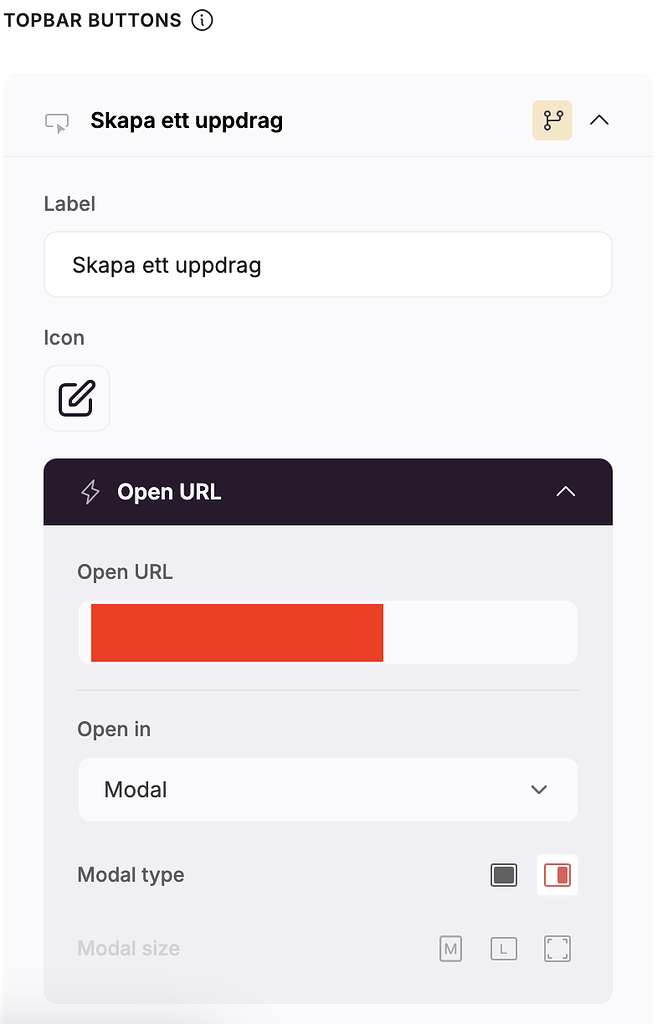This screenshot has width=672, height=1024.
Task: Click the Skapa ett uppdrag panel title
Action: (x=186, y=120)
